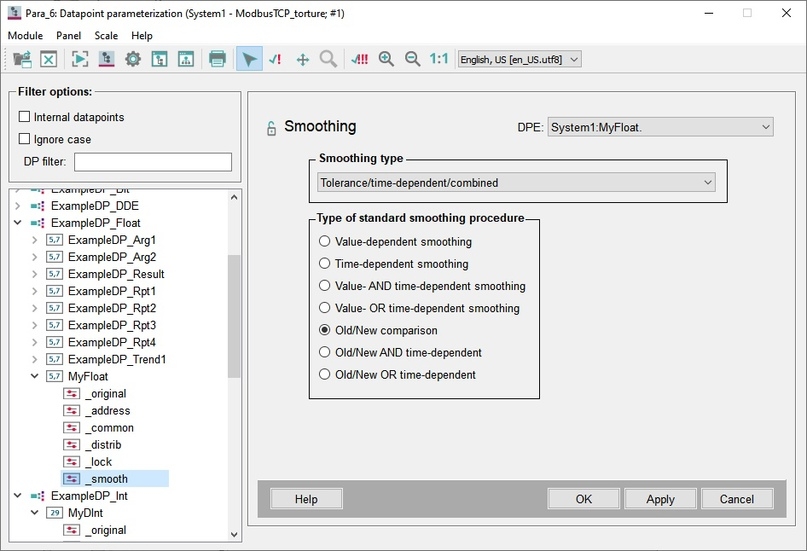Screen dimensions: 807x551
Task: Select the arrow pointer tool
Action: coord(249,59)
